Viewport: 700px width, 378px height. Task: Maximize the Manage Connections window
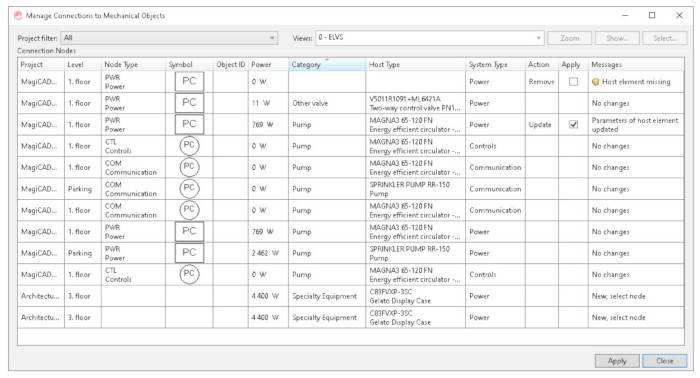click(652, 16)
